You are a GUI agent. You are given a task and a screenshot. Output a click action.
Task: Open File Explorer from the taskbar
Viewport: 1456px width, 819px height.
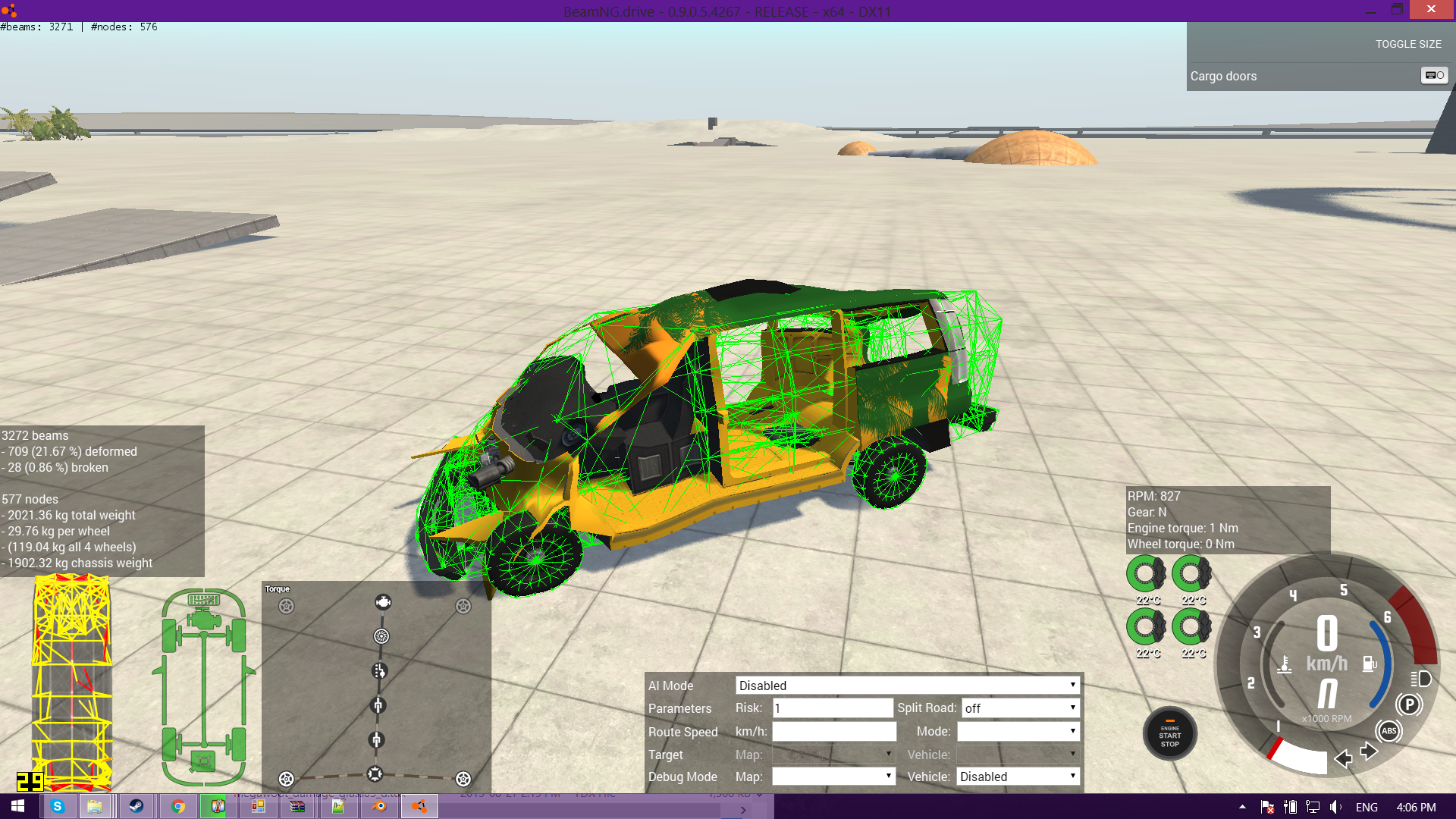pyautogui.click(x=95, y=806)
